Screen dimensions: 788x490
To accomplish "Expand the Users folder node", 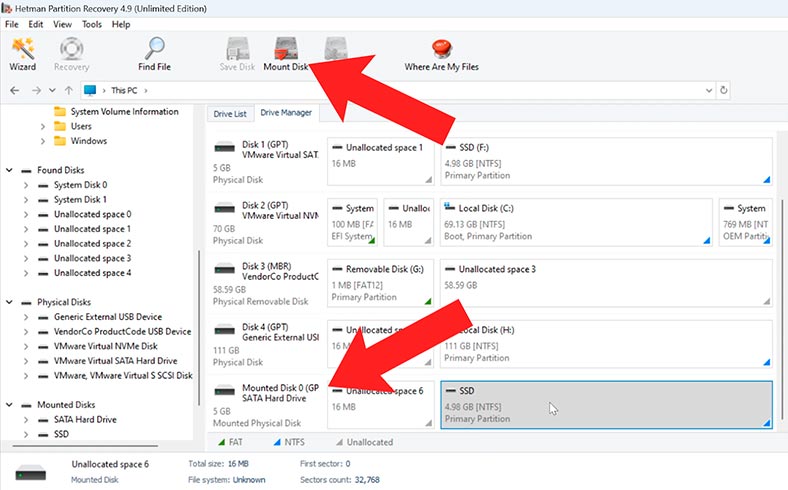I will [43, 126].
